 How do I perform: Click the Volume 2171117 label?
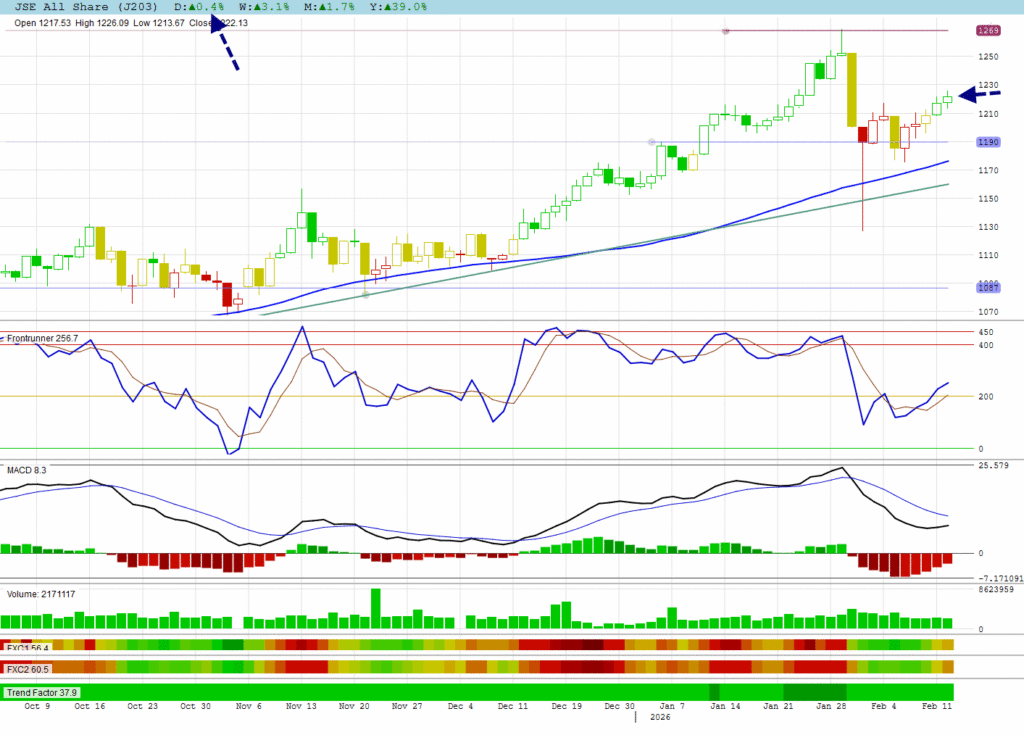click(x=41, y=594)
